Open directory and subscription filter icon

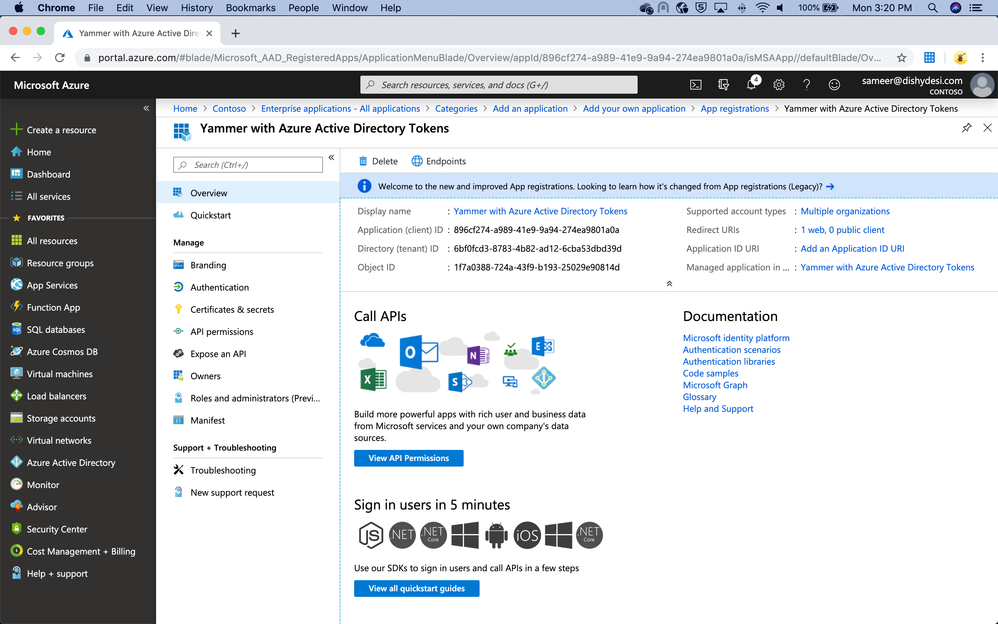click(x=724, y=85)
